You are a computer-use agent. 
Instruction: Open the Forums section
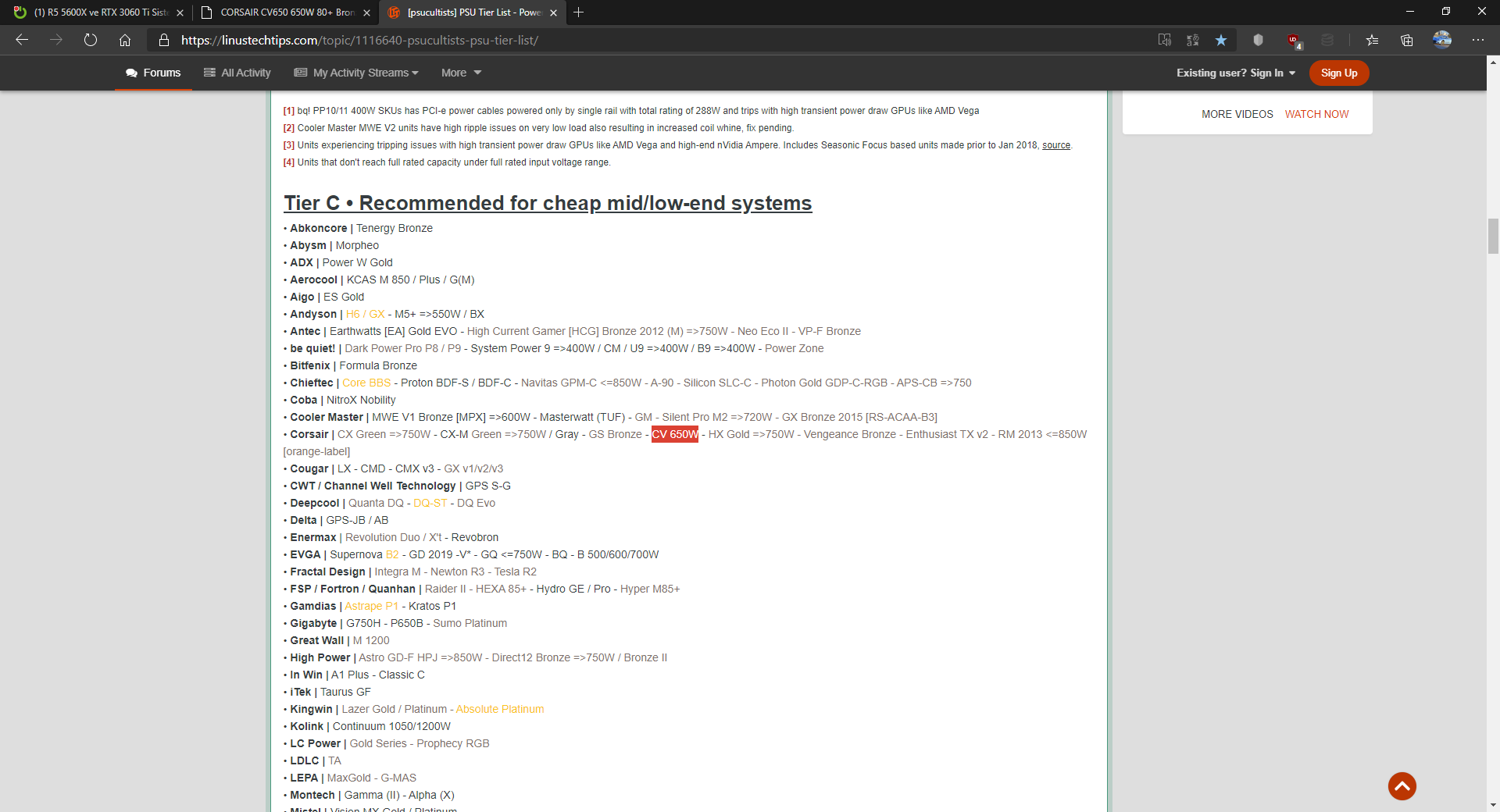click(x=153, y=73)
